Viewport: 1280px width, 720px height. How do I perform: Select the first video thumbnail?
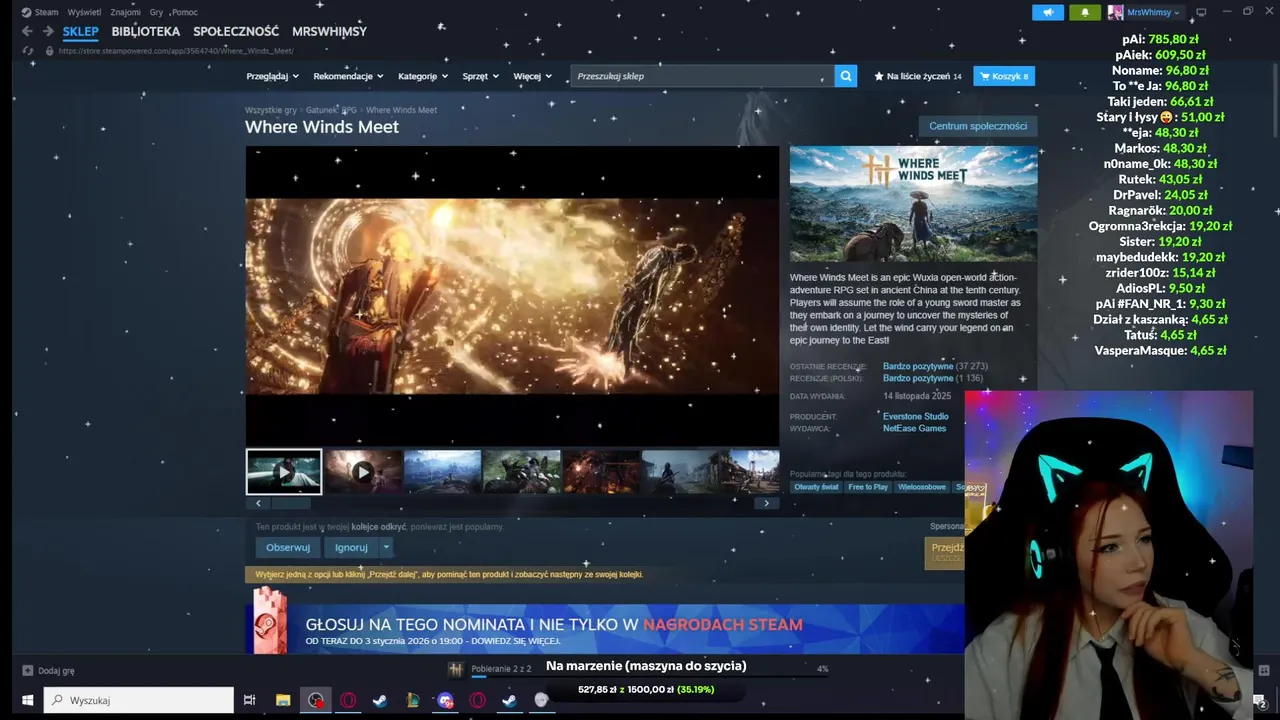tap(284, 472)
